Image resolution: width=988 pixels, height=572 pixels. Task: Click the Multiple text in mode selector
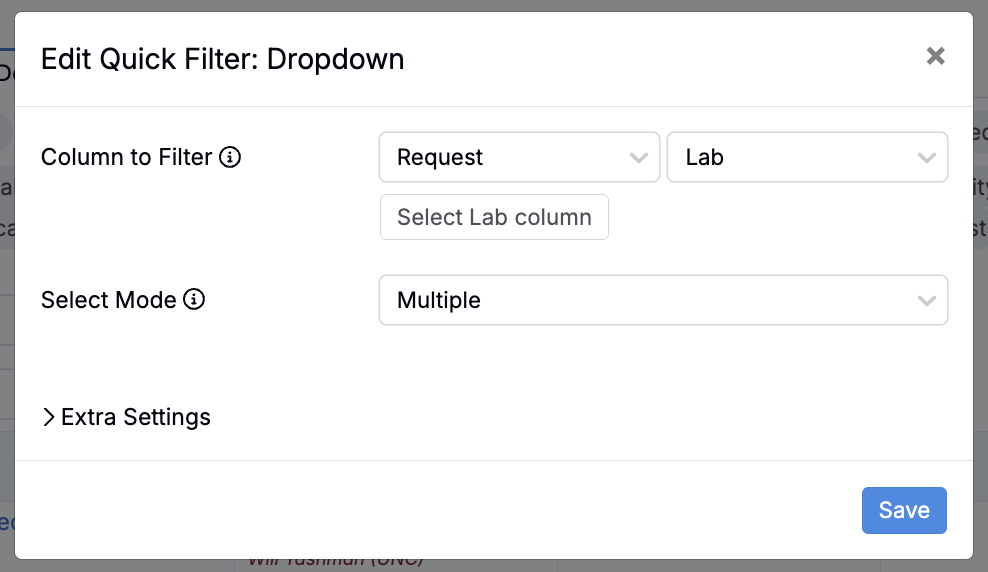click(x=439, y=301)
